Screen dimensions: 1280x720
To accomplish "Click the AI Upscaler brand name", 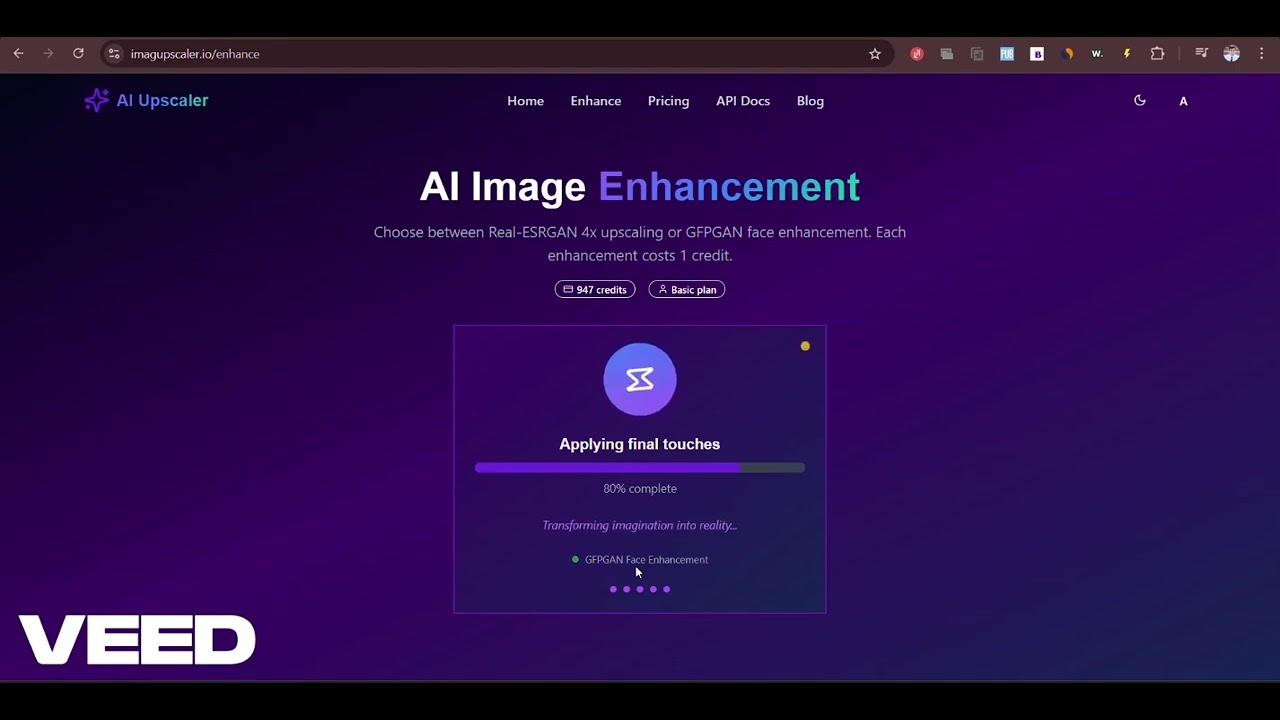I will 162,100.
